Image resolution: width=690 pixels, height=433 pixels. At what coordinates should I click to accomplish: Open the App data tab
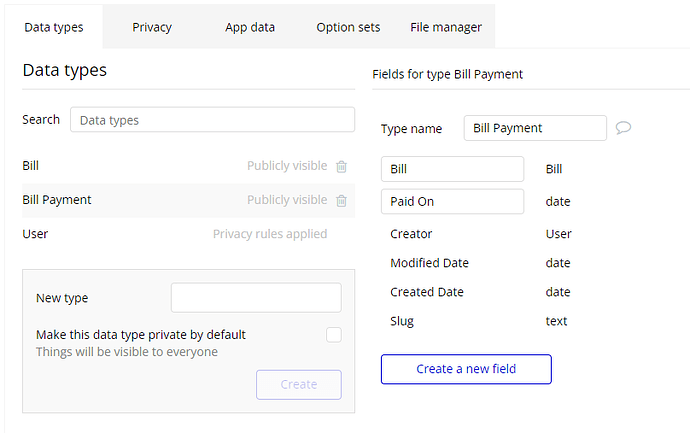click(x=250, y=27)
